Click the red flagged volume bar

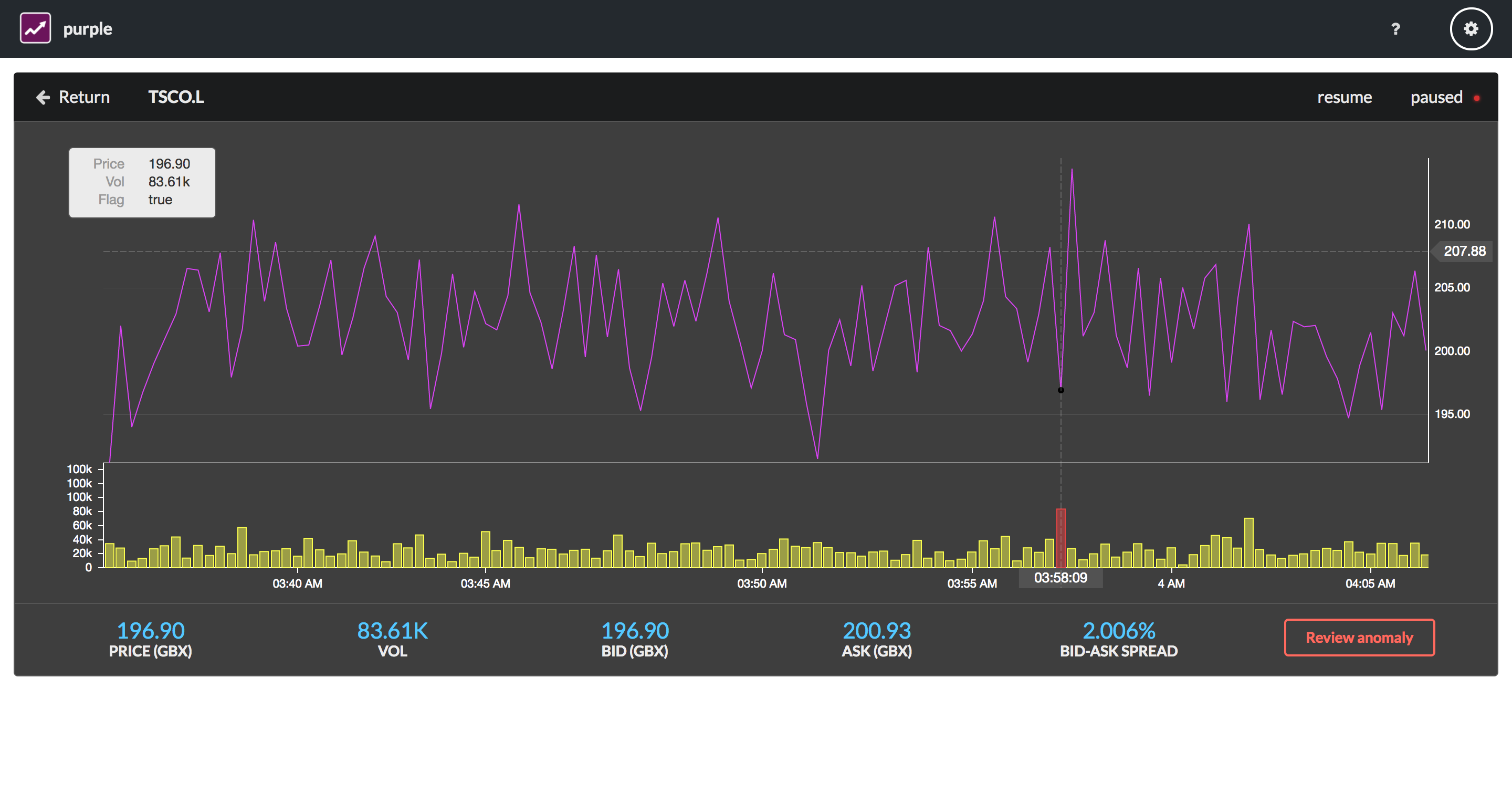(1060, 538)
